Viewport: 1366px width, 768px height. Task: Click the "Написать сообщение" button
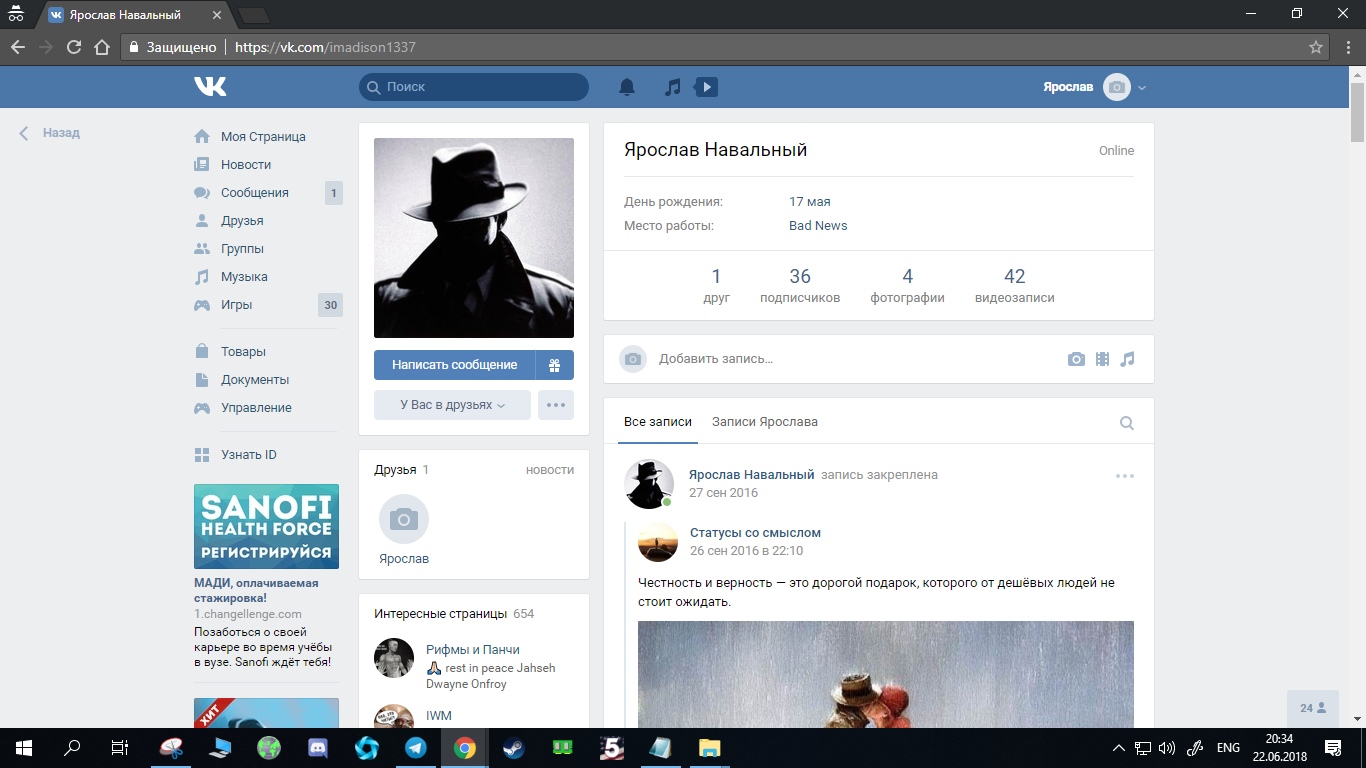(454, 365)
